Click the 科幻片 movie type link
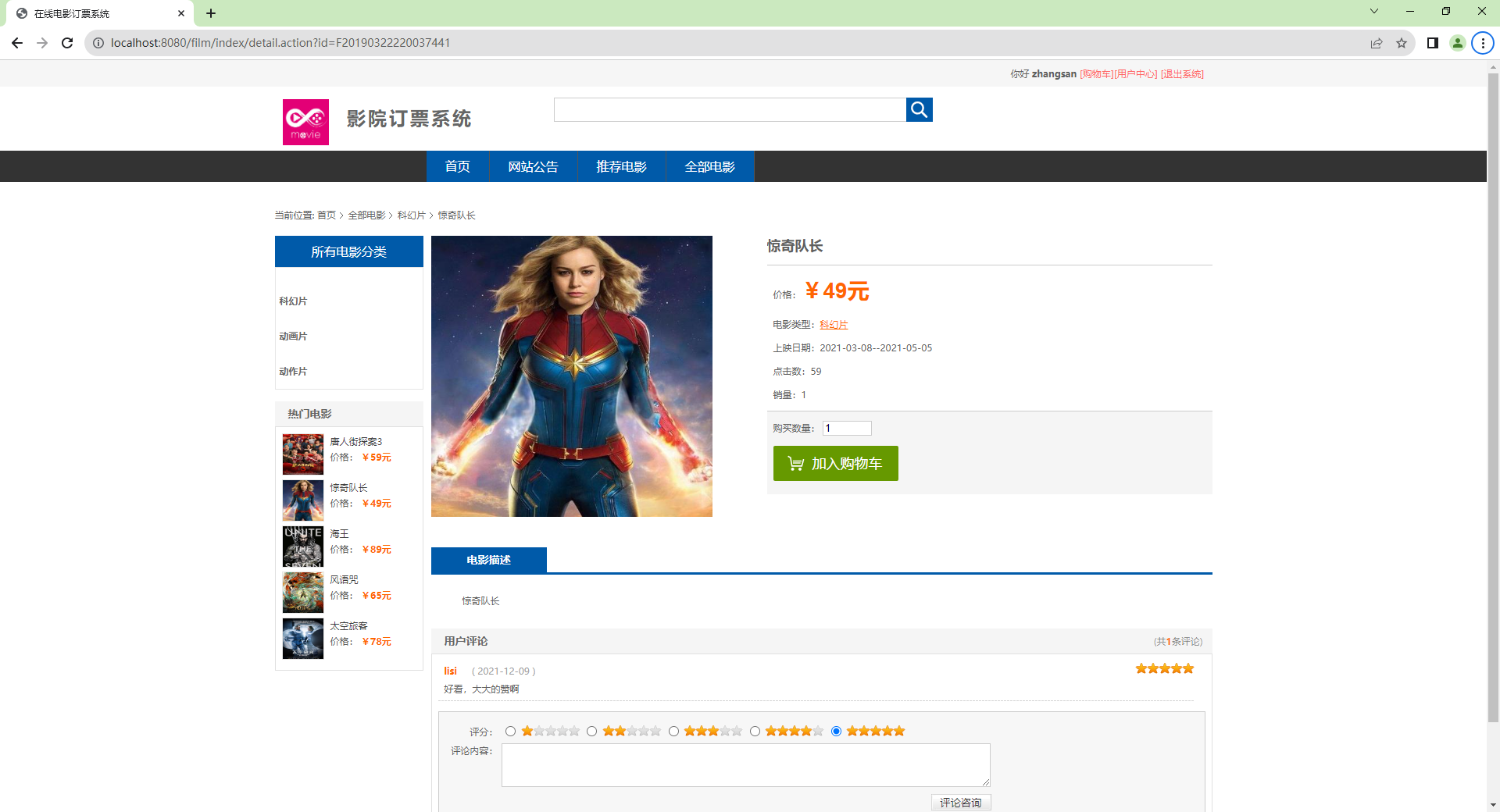Image resolution: width=1500 pixels, height=812 pixels. pyautogui.click(x=834, y=325)
